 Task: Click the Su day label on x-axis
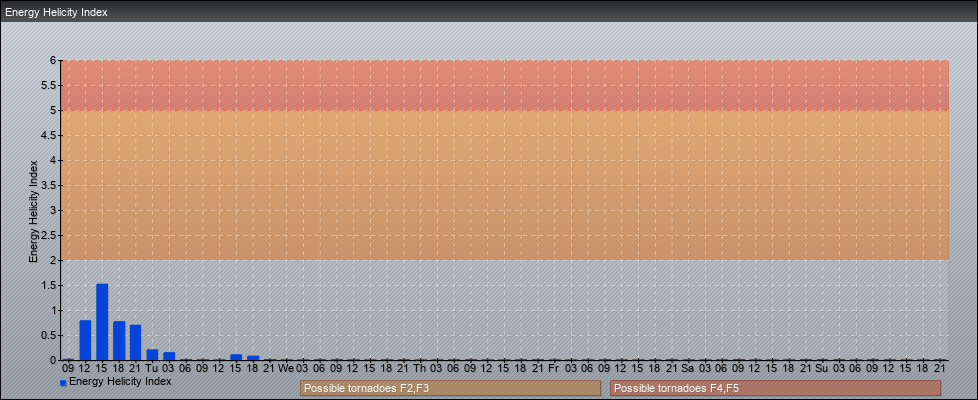(821, 368)
